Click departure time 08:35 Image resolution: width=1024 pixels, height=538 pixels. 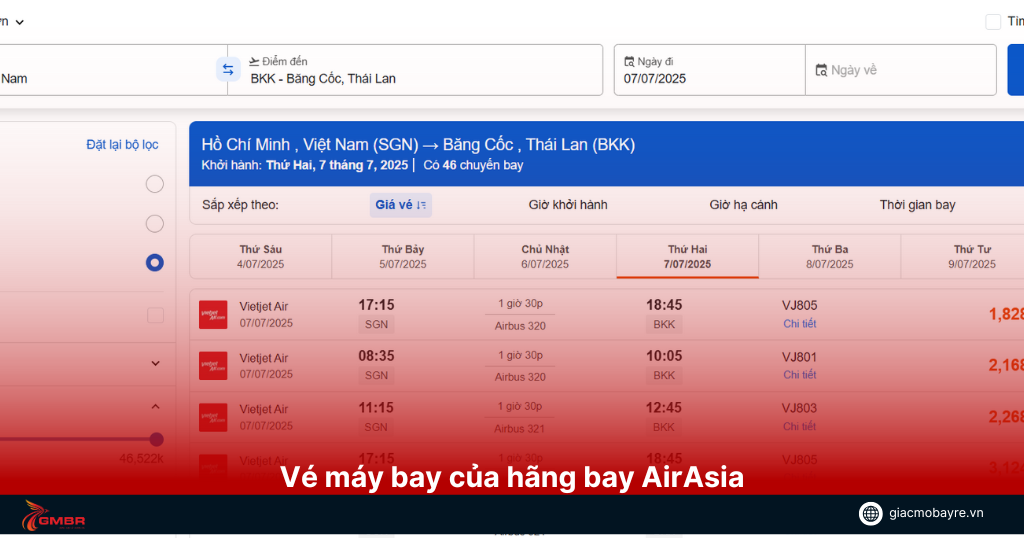pos(376,356)
